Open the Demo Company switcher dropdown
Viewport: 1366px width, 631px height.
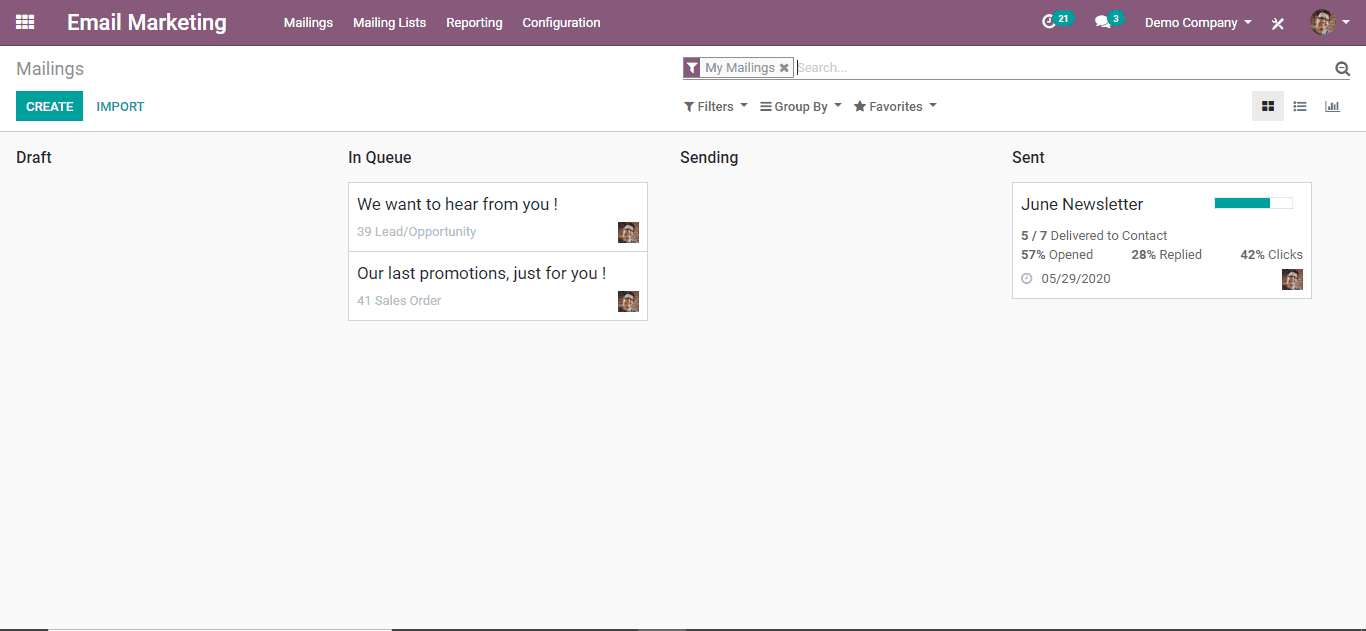1198,22
